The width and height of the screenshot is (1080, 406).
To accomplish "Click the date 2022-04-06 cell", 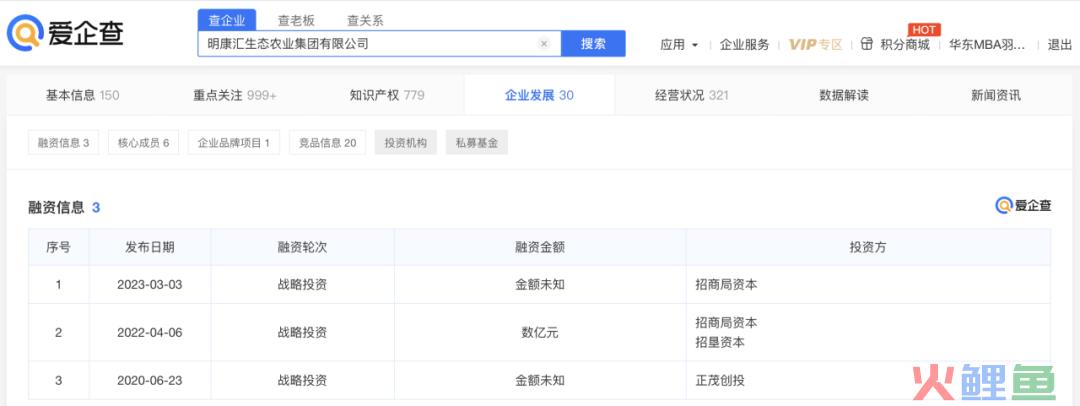I will tap(149, 332).
